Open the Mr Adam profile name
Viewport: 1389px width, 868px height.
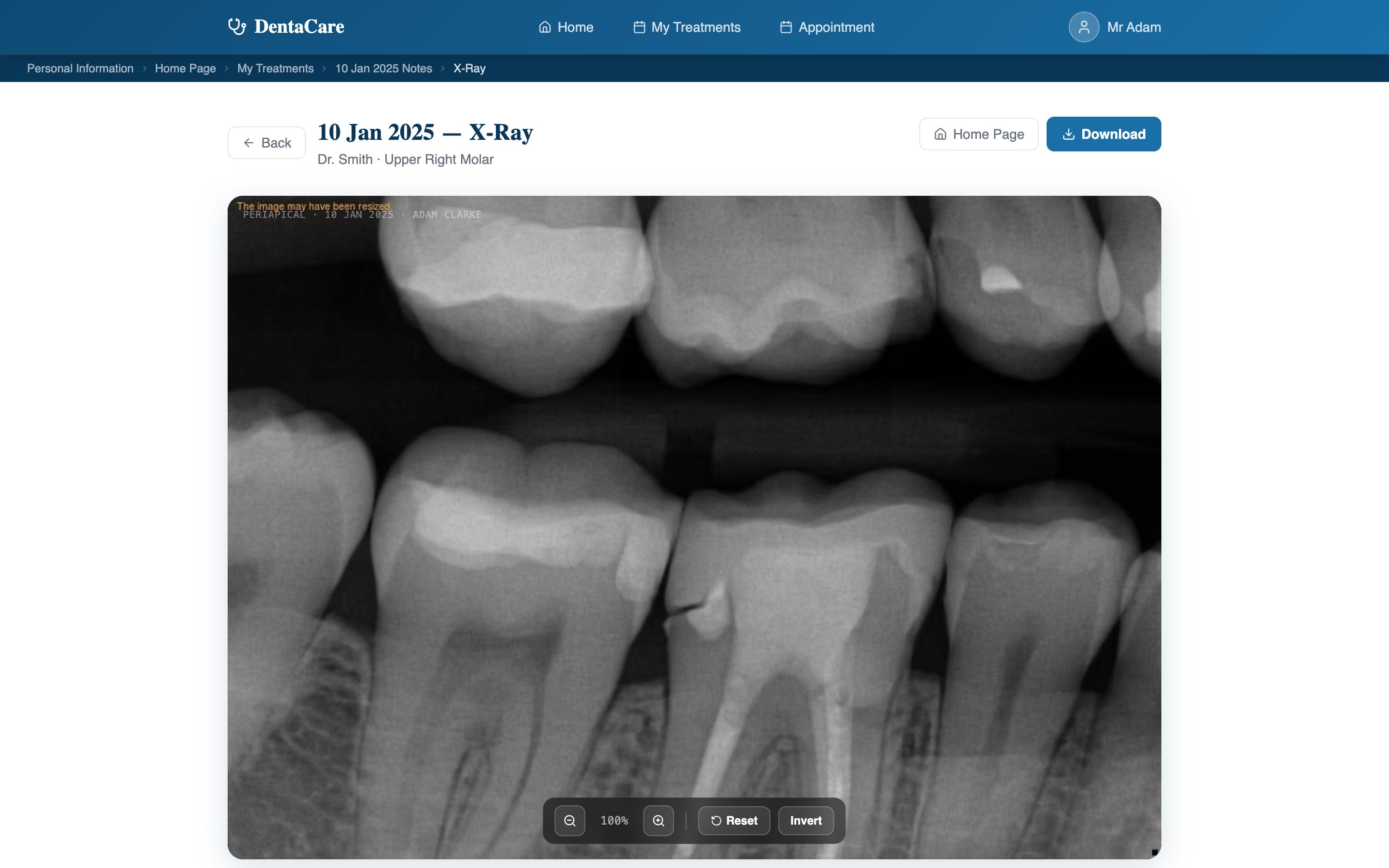1133,27
